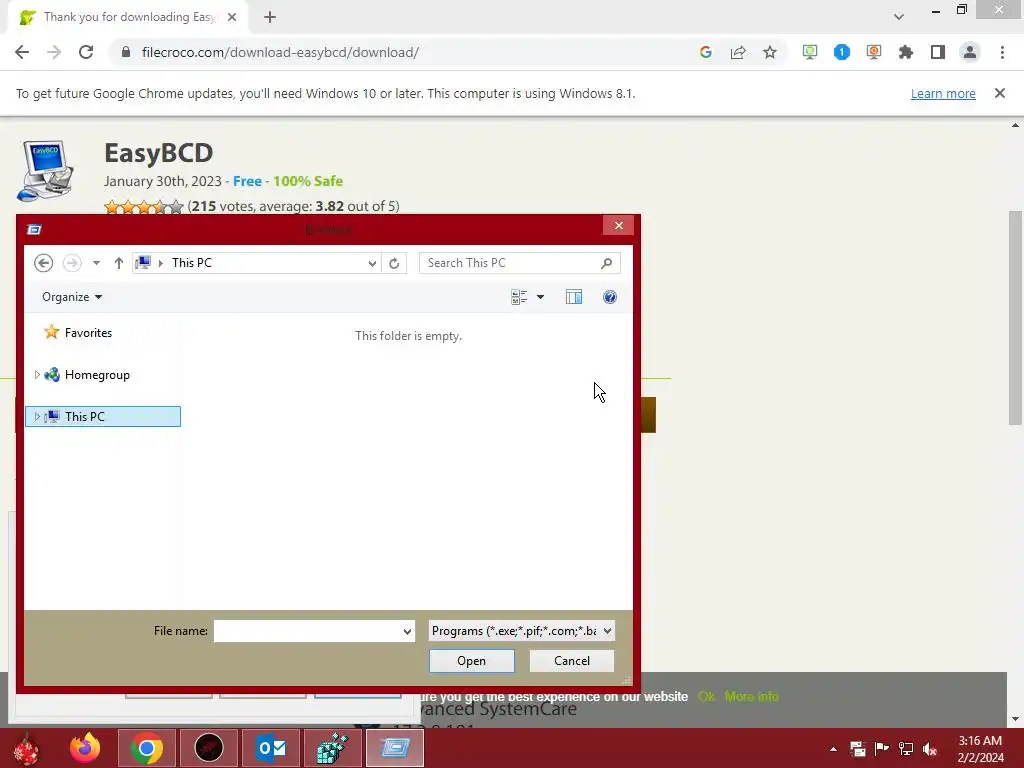
Task: Click the page vertical scrollbar thumb
Action: 1015,317
